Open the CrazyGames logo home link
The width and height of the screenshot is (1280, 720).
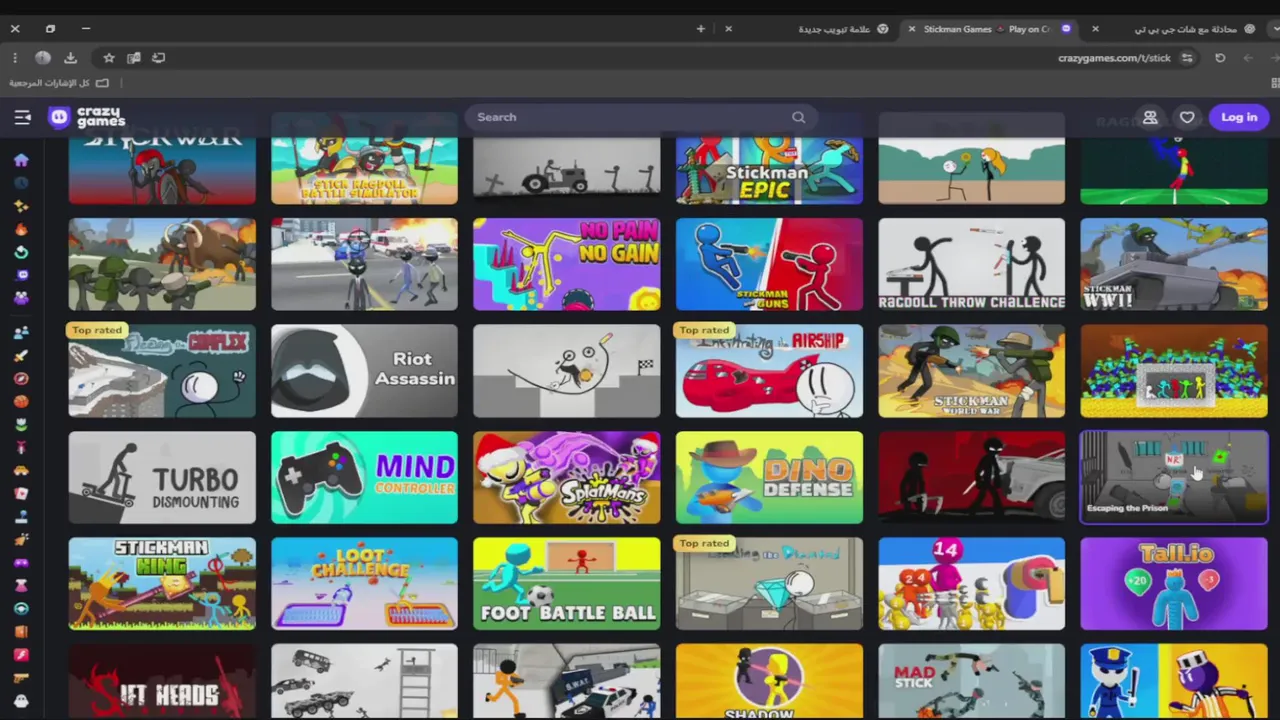point(87,117)
